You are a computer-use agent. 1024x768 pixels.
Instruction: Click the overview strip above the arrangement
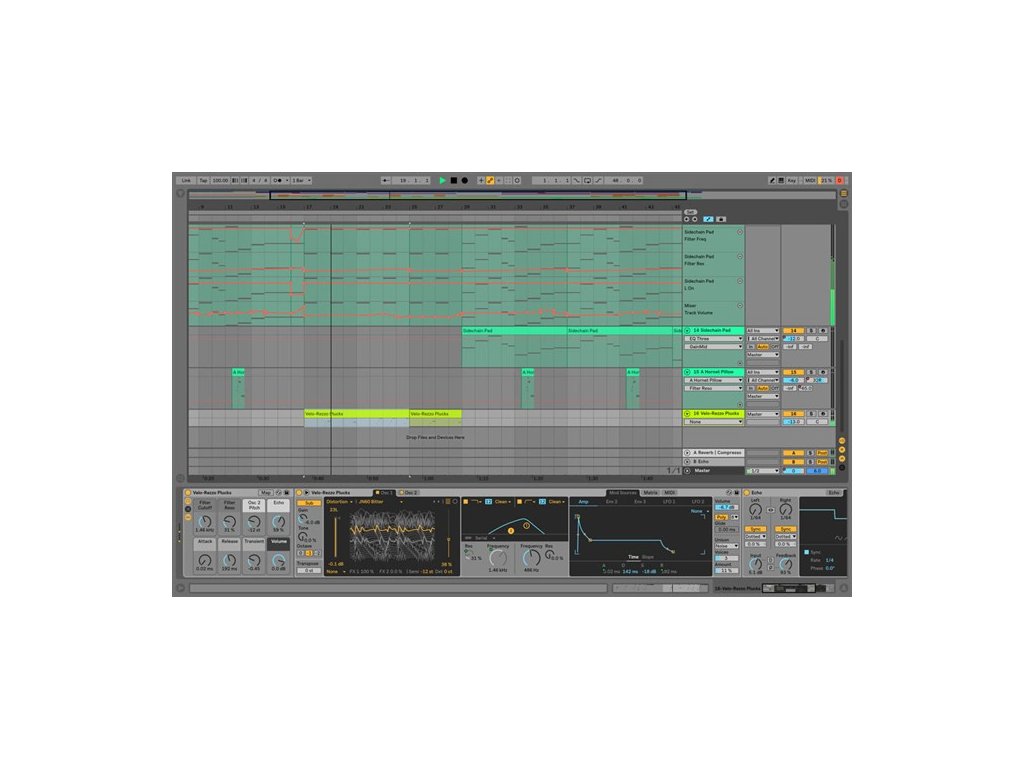[511, 195]
